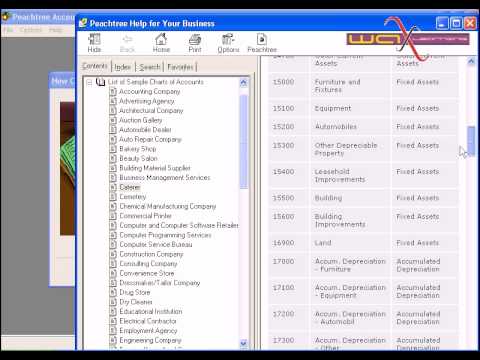Screen dimensions: 480x360
Task: Open Auto Repair Company topic
Action: [x=150, y=139]
